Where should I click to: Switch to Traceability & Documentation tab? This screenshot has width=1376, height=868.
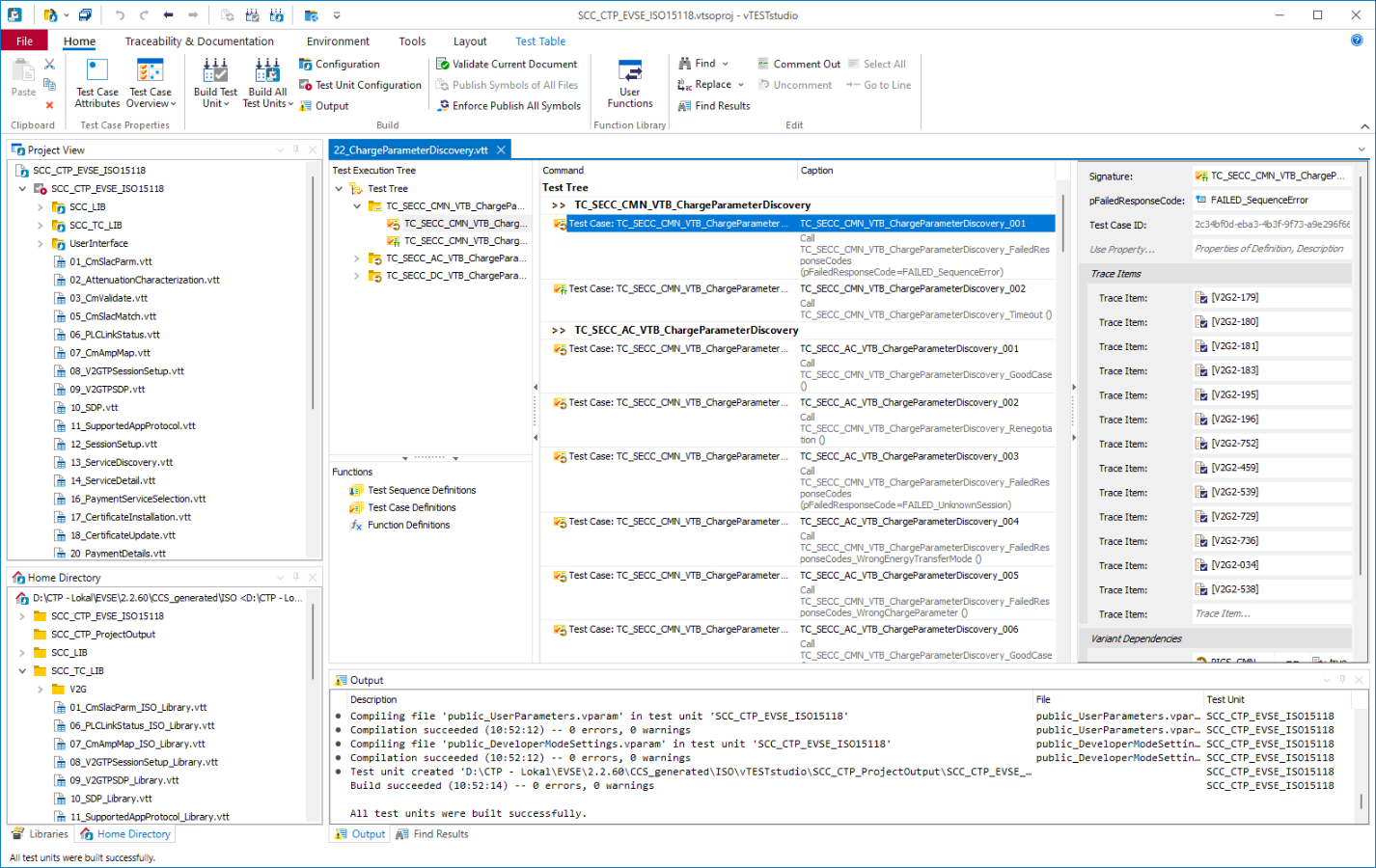pyautogui.click(x=200, y=41)
